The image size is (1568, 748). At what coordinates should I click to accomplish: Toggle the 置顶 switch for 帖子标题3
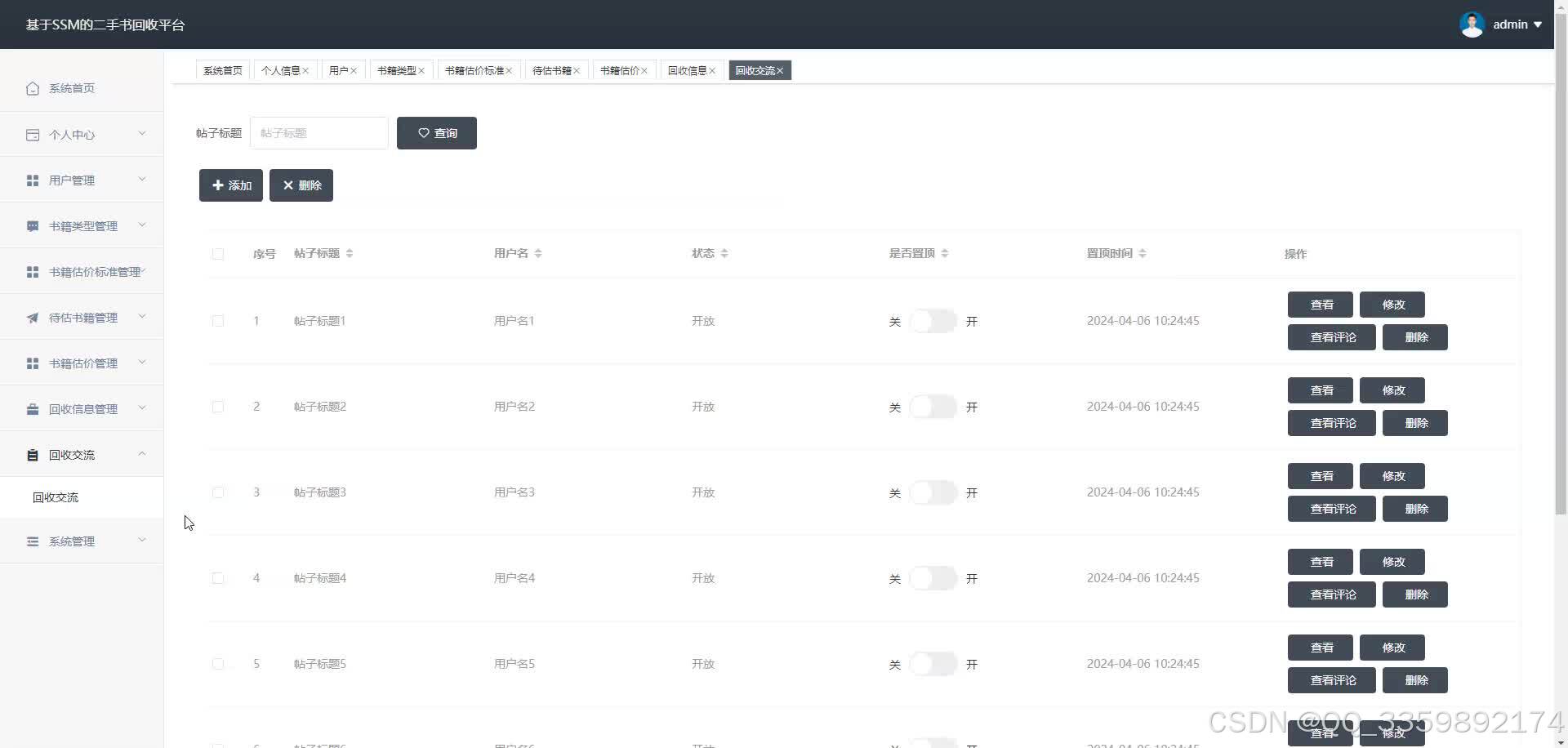[x=933, y=492]
